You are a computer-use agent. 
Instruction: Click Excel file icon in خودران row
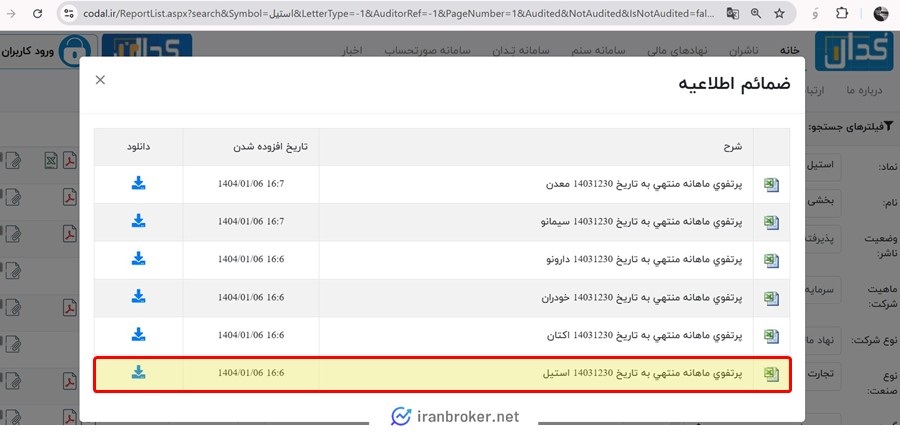[x=771, y=298]
